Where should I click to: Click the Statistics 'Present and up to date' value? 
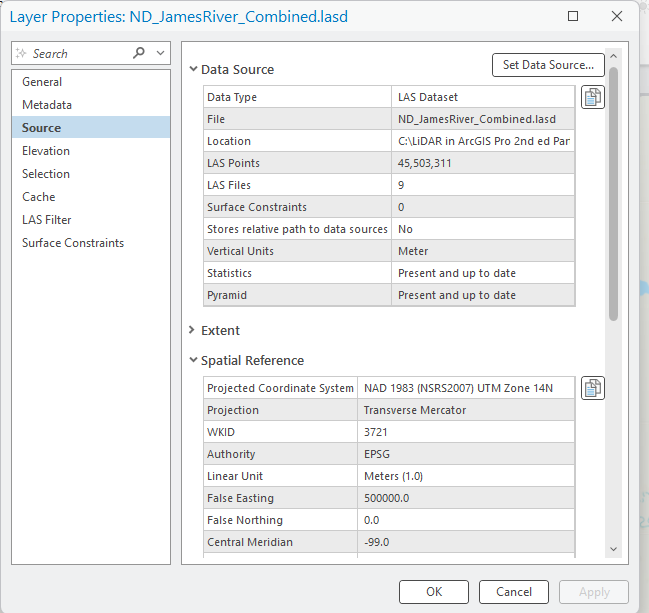coord(483,273)
